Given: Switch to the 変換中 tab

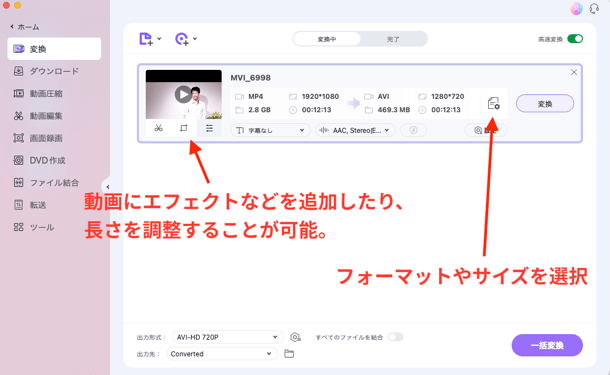Looking at the screenshot, I should pyautogui.click(x=327, y=39).
